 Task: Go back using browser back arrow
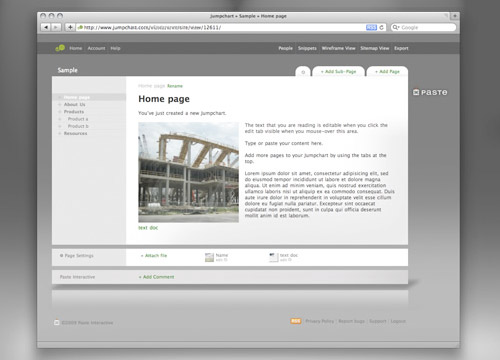[x=46, y=27]
